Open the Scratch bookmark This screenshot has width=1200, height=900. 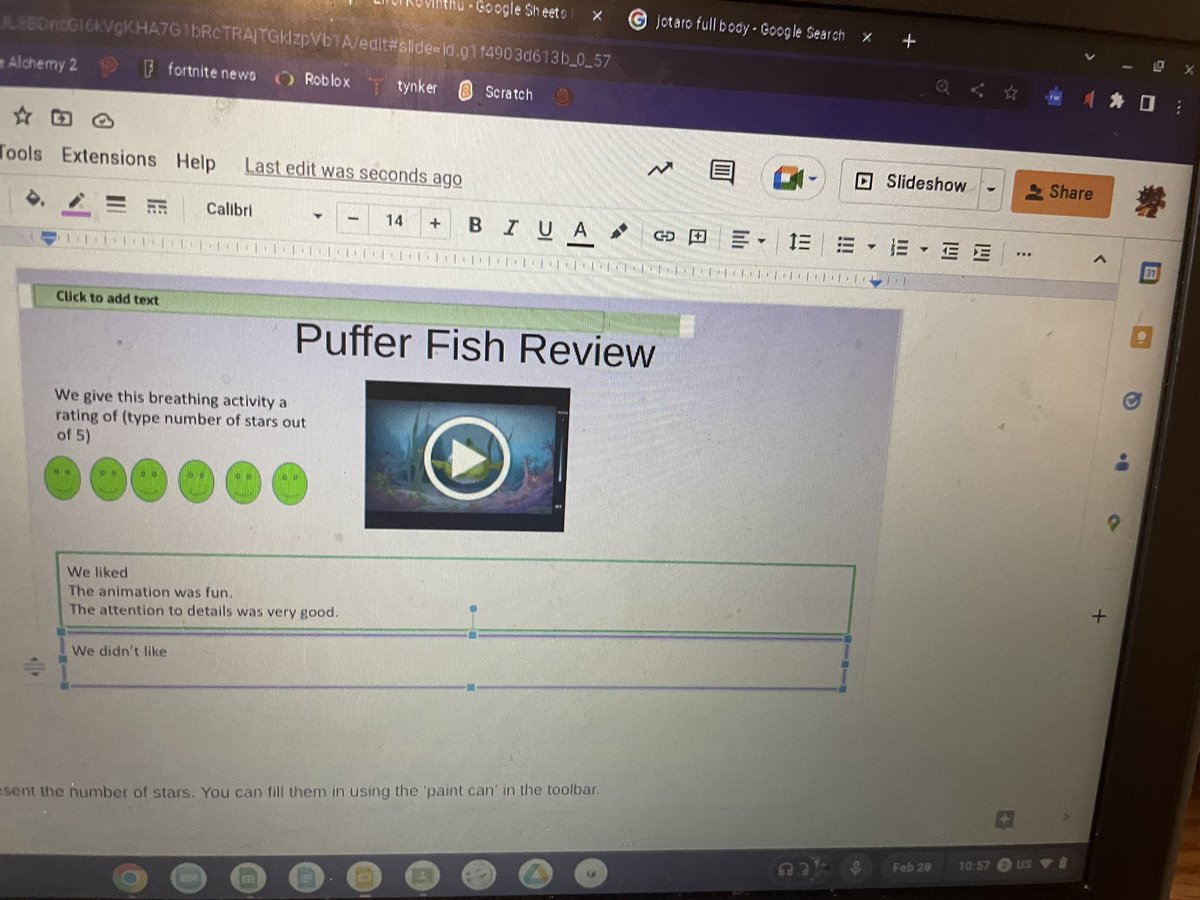(495, 92)
